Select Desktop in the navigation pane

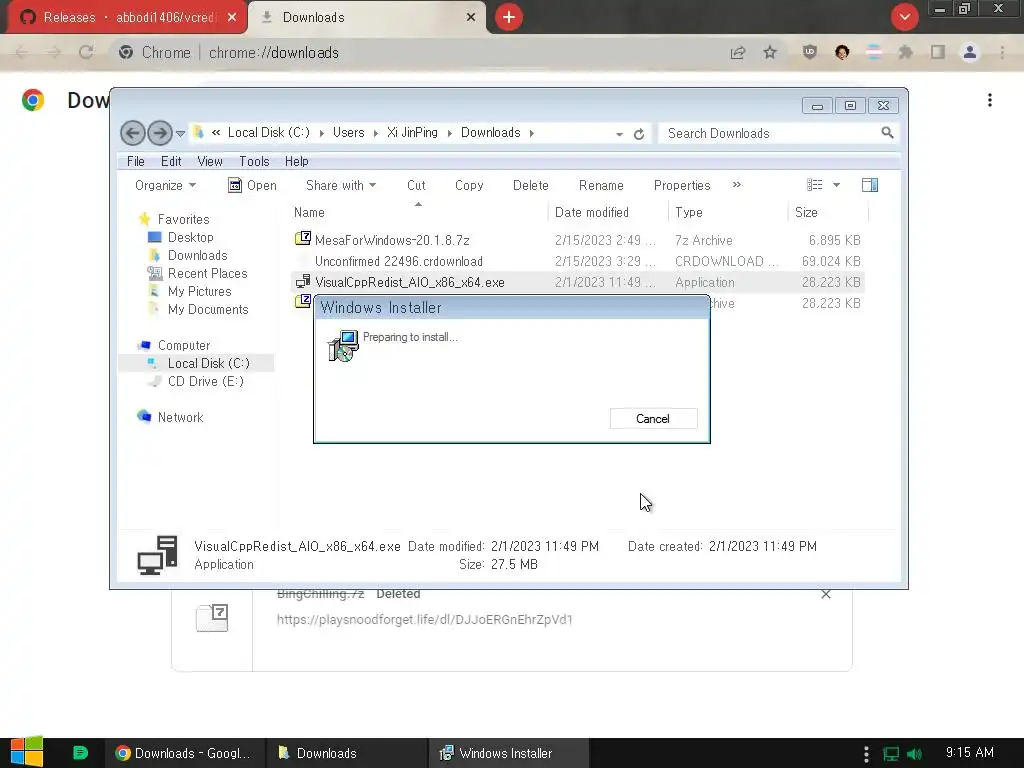190,237
